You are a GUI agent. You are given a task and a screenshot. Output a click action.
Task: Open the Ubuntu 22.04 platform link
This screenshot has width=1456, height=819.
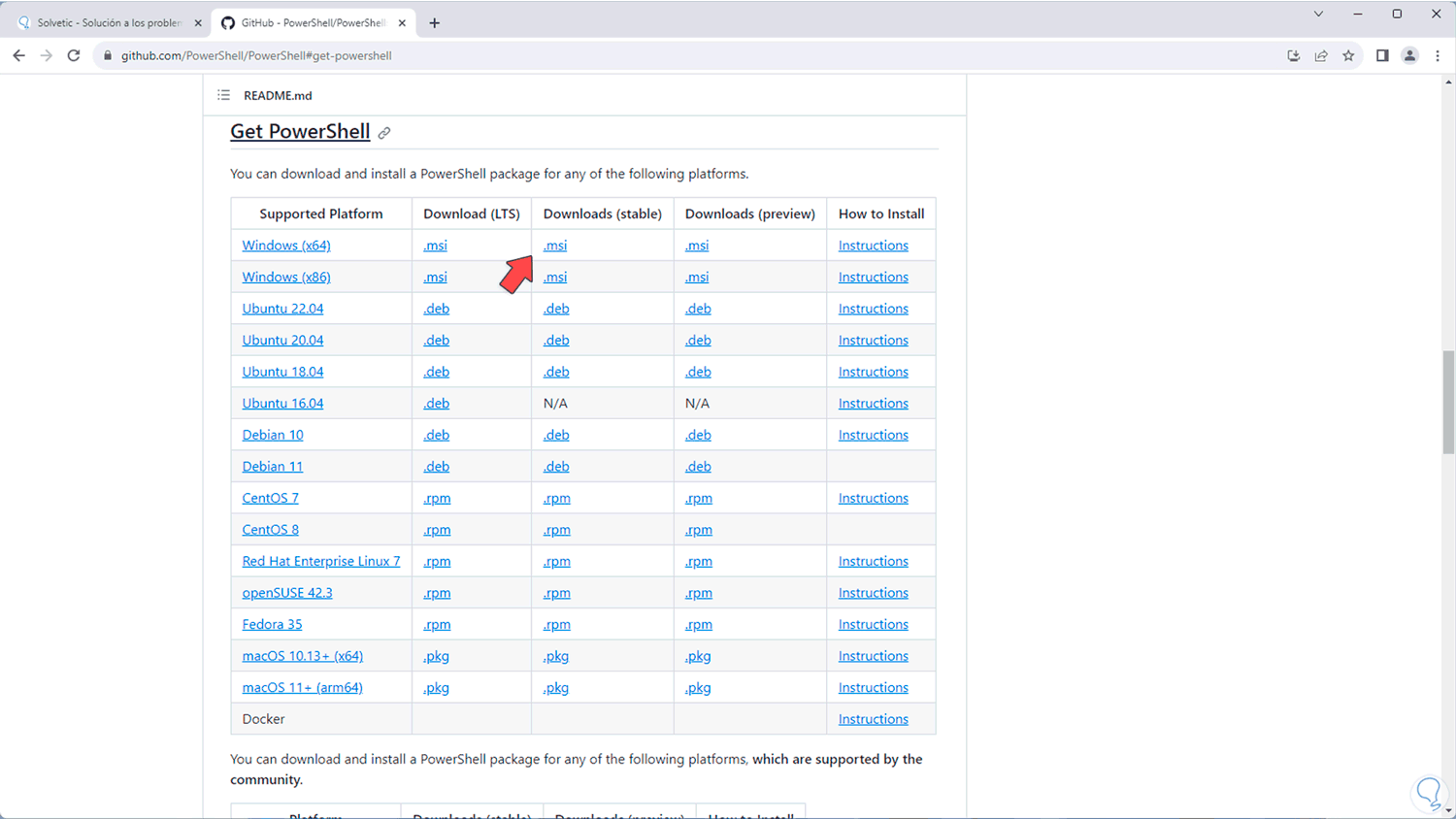tap(282, 309)
